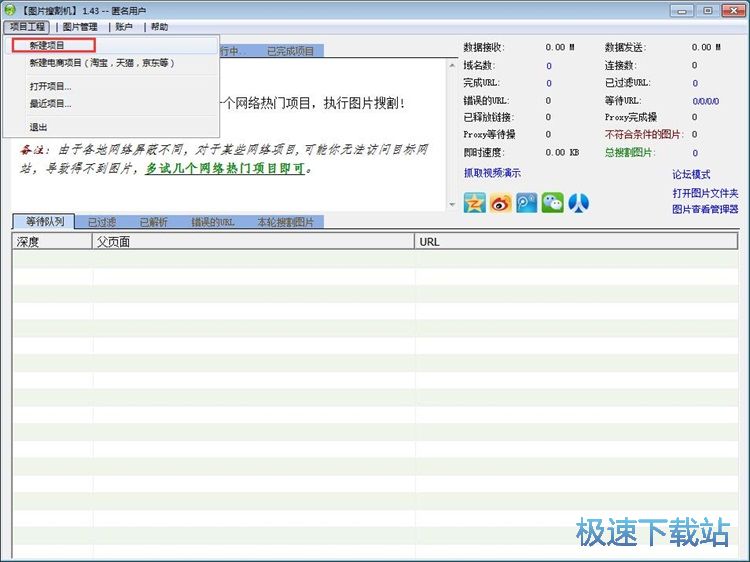The image size is (750, 562).
Task: Open the 图片管理 menu
Action: pos(80,27)
